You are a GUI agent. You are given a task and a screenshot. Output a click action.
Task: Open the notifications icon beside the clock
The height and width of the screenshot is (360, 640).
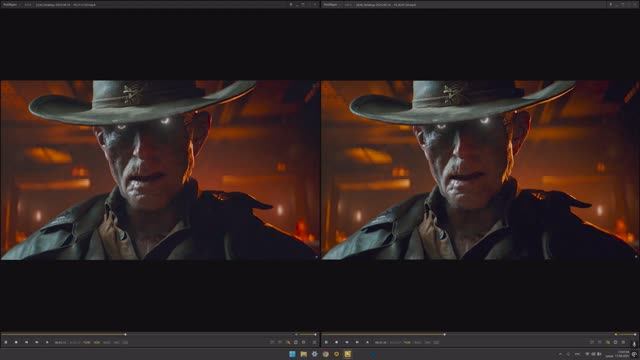coord(634,354)
